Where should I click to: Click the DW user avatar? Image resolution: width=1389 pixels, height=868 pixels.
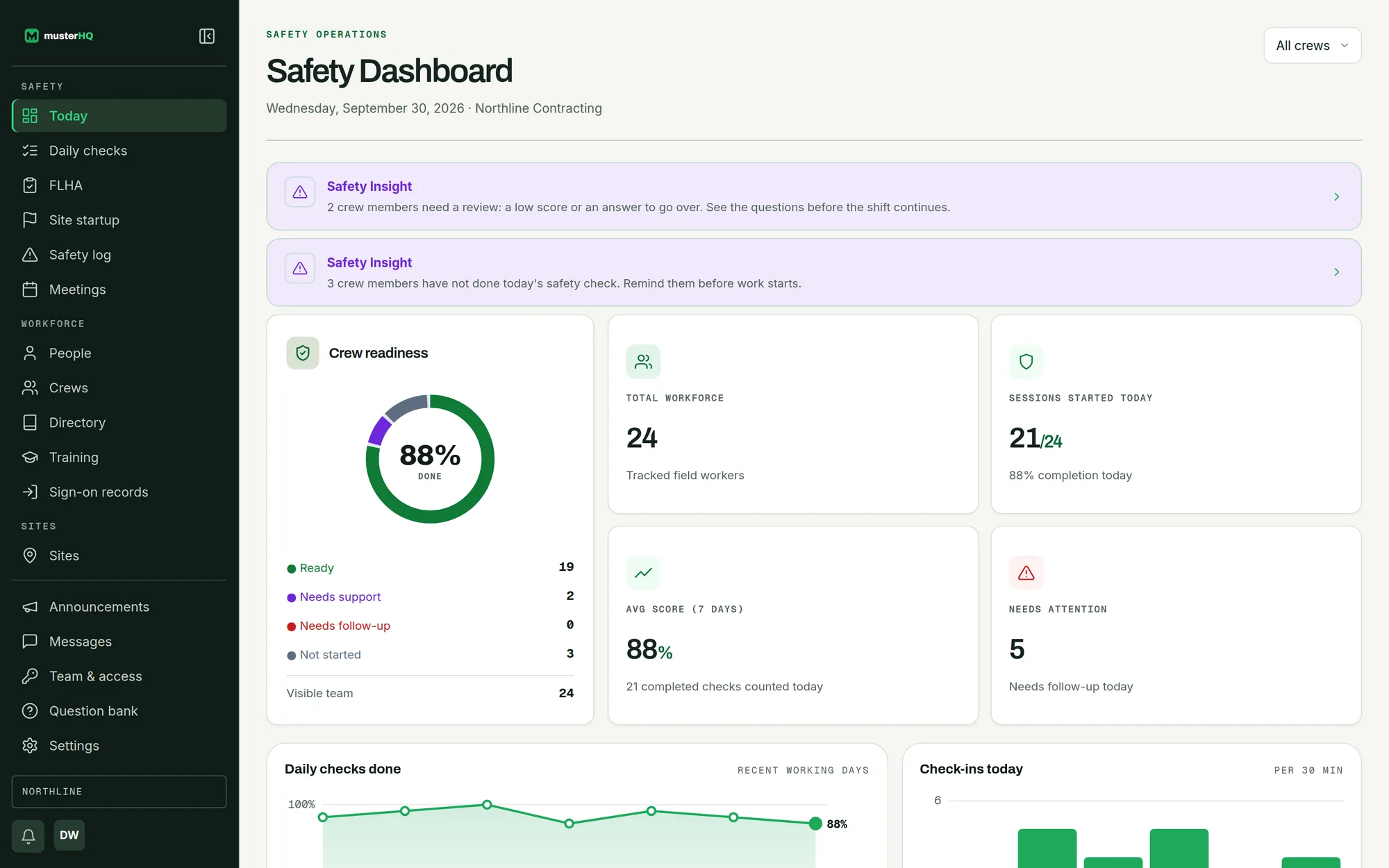(x=69, y=835)
